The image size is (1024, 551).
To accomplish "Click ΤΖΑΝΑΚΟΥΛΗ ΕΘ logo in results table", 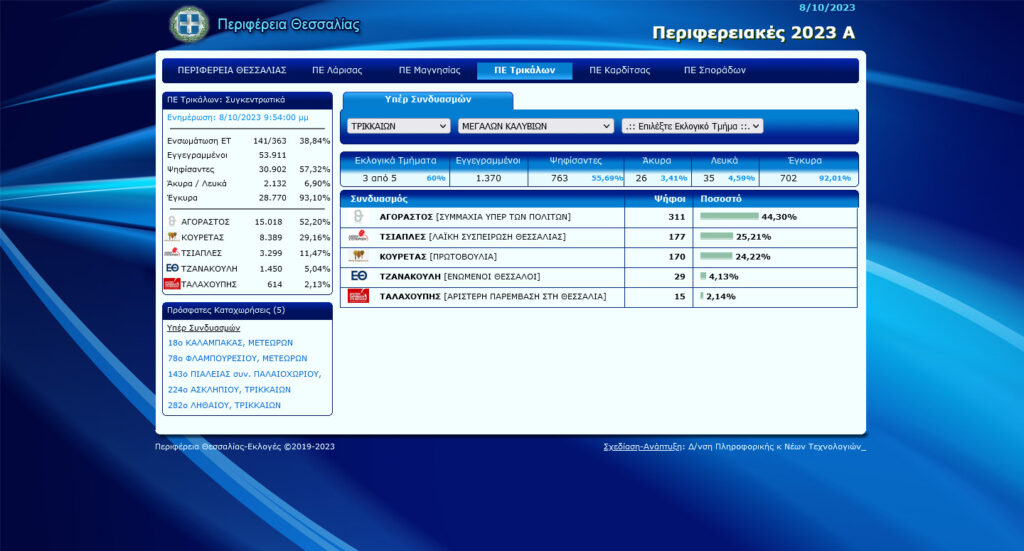I will pos(359,276).
